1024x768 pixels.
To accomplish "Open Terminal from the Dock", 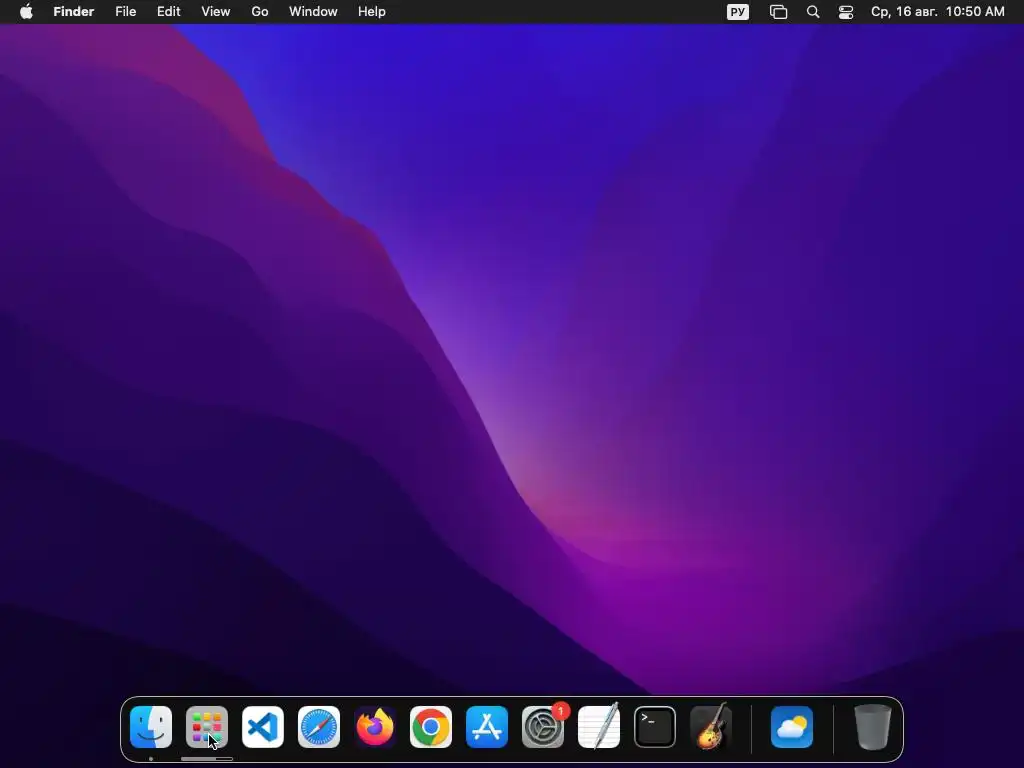I will (655, 727).
